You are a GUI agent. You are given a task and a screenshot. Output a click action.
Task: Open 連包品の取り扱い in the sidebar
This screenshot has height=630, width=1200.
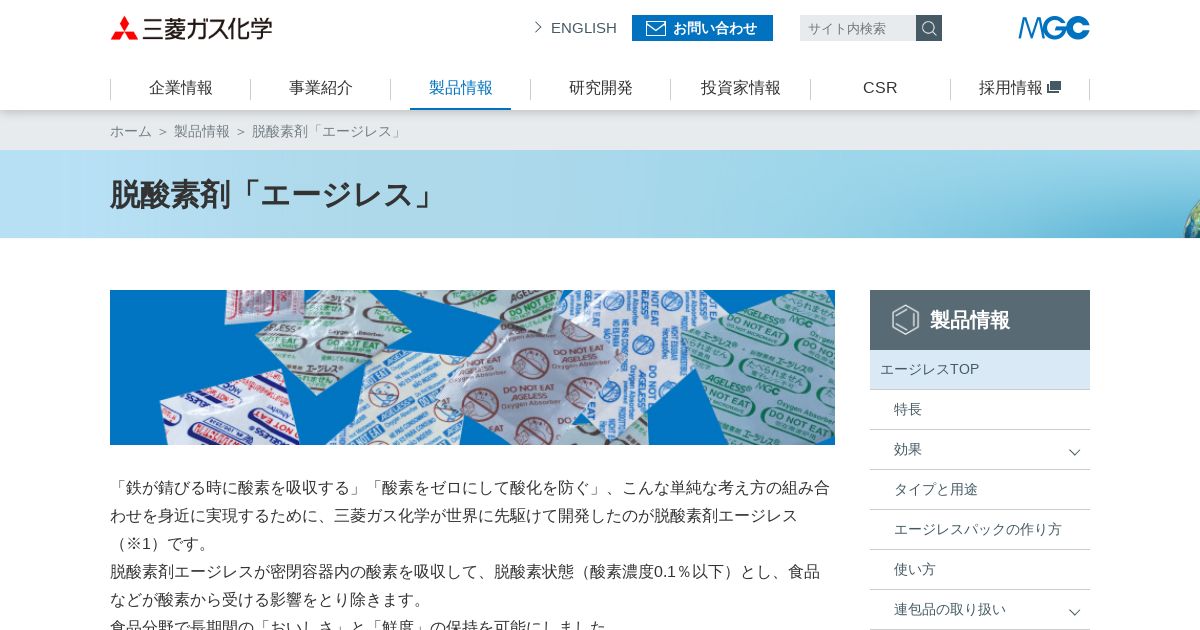(x=980, y=610)
